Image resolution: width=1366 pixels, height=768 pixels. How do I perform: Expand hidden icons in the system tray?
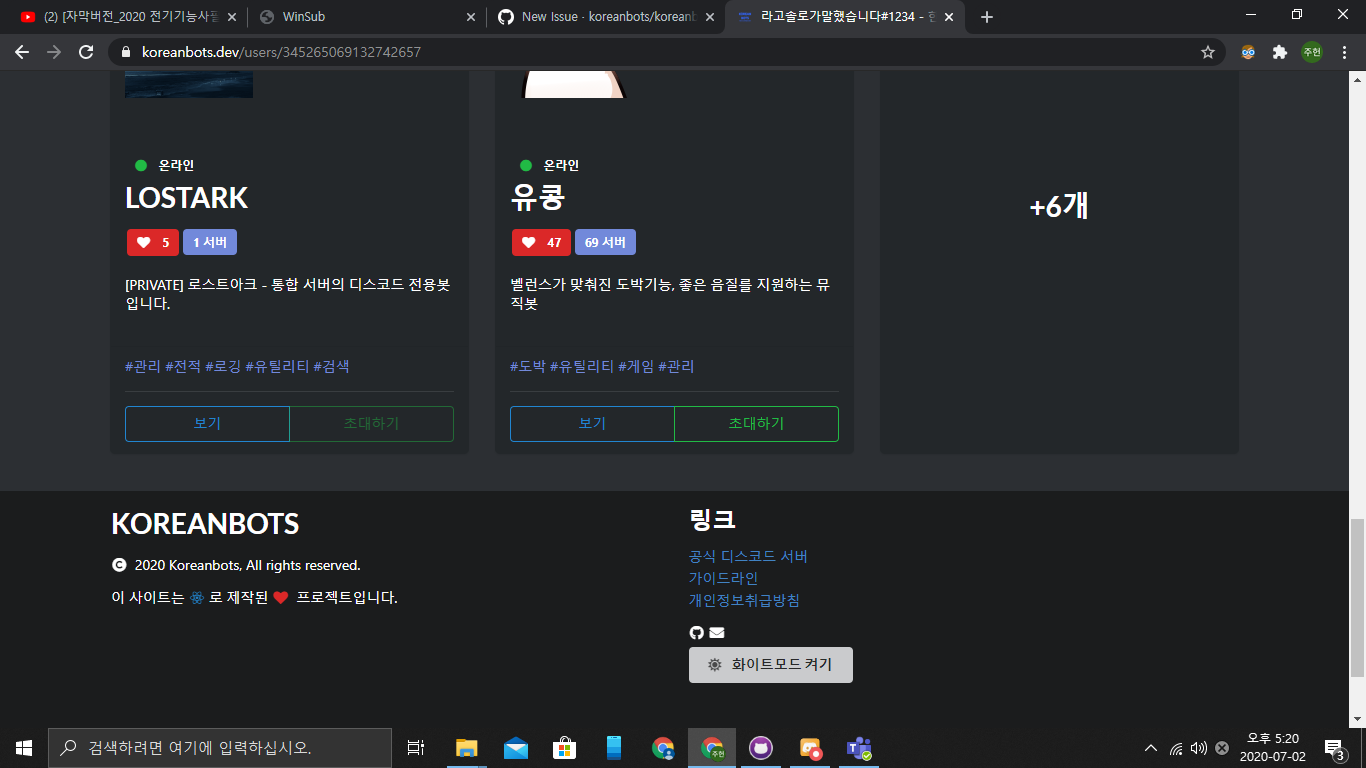pos(1150,747)
